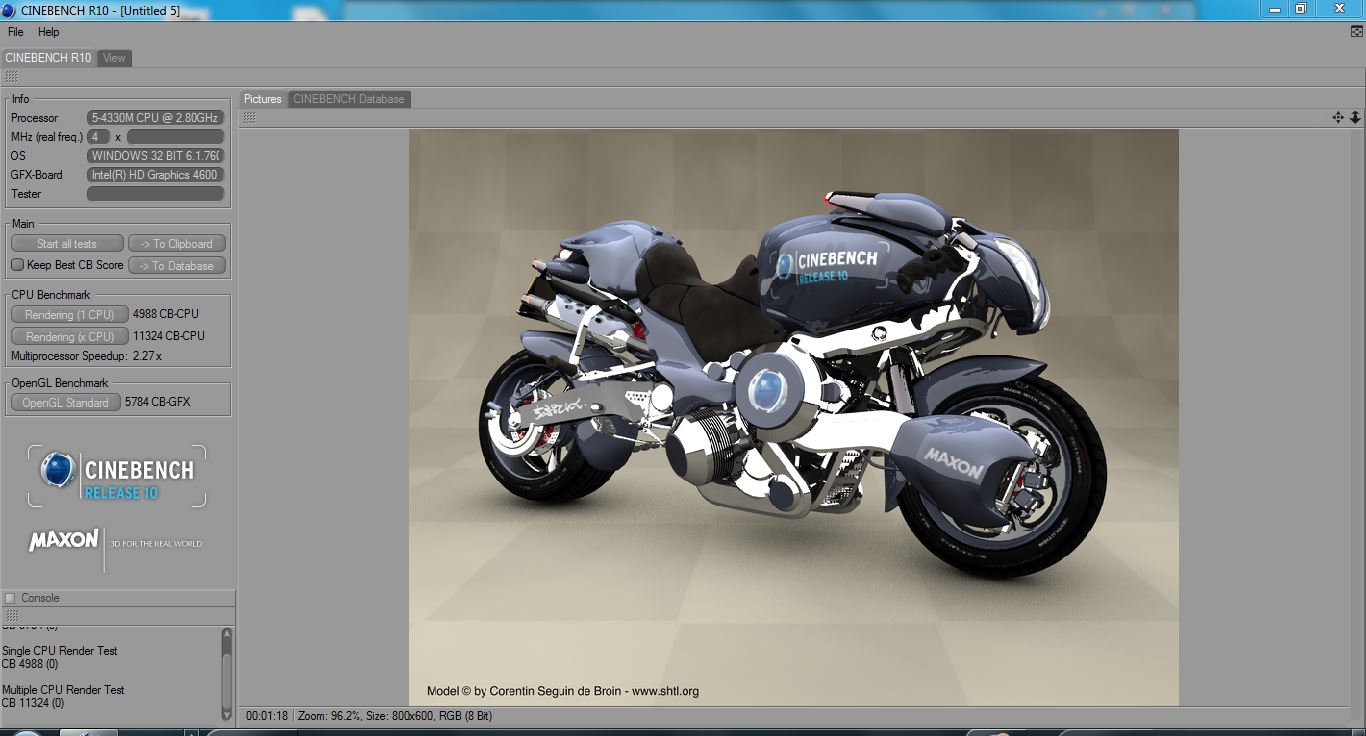1366x736 pixels.
Task: Switch to the CINEBENCH R10 tab
Action: point(48,58)
